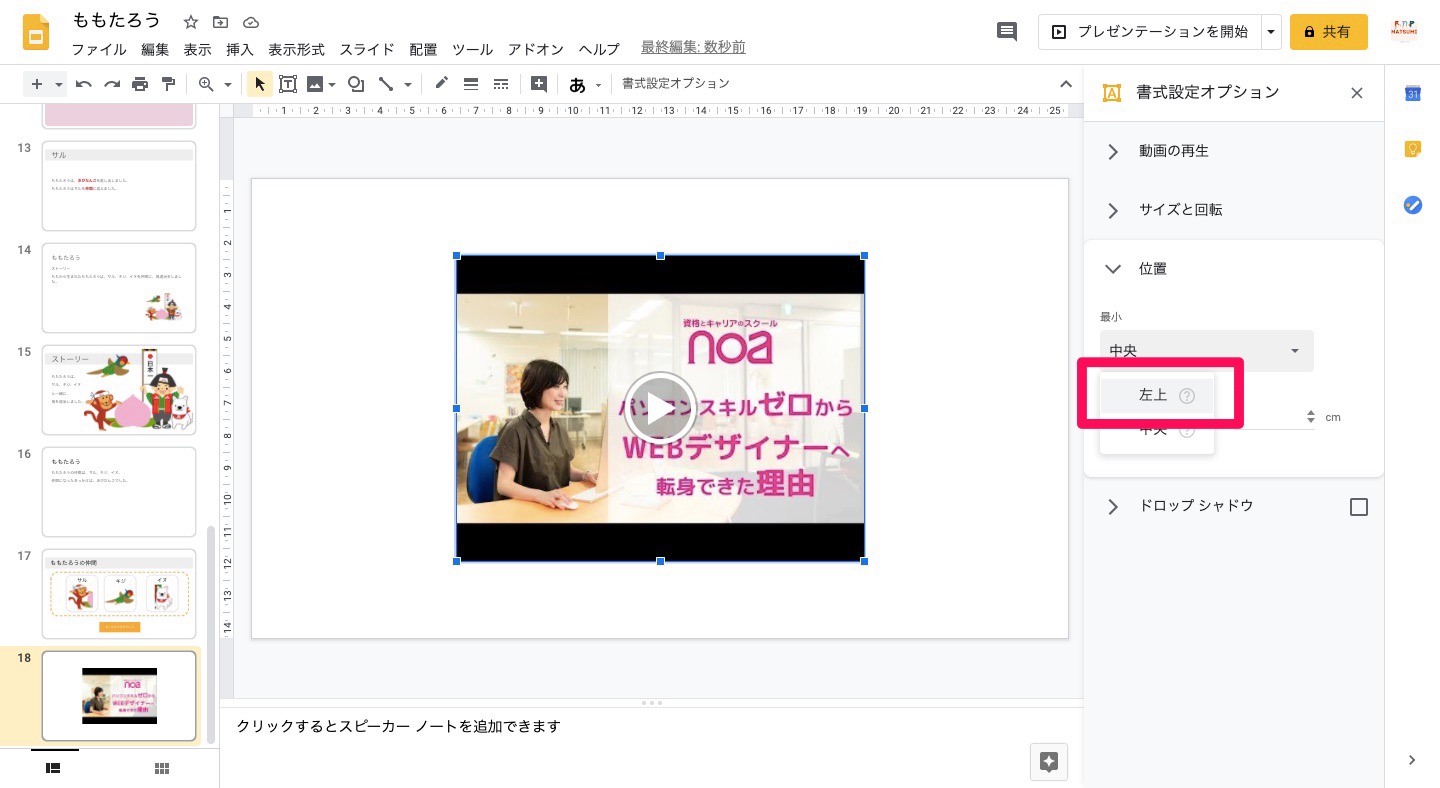
Task: Open the 編集 menu
Action: click(155, 49)
